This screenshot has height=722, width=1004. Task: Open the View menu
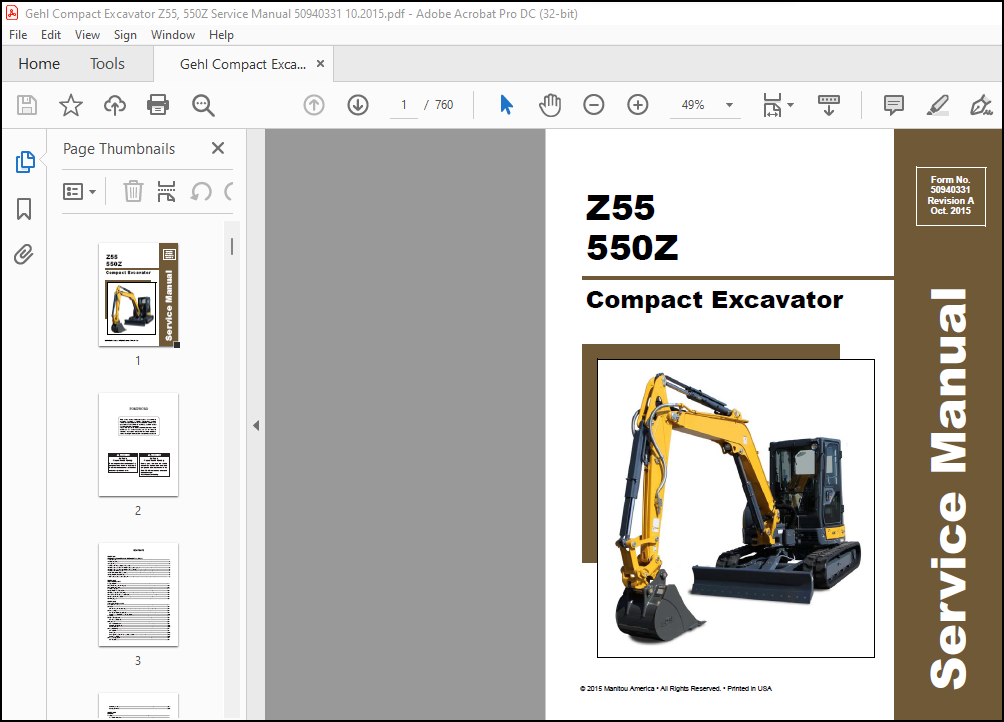87,35
